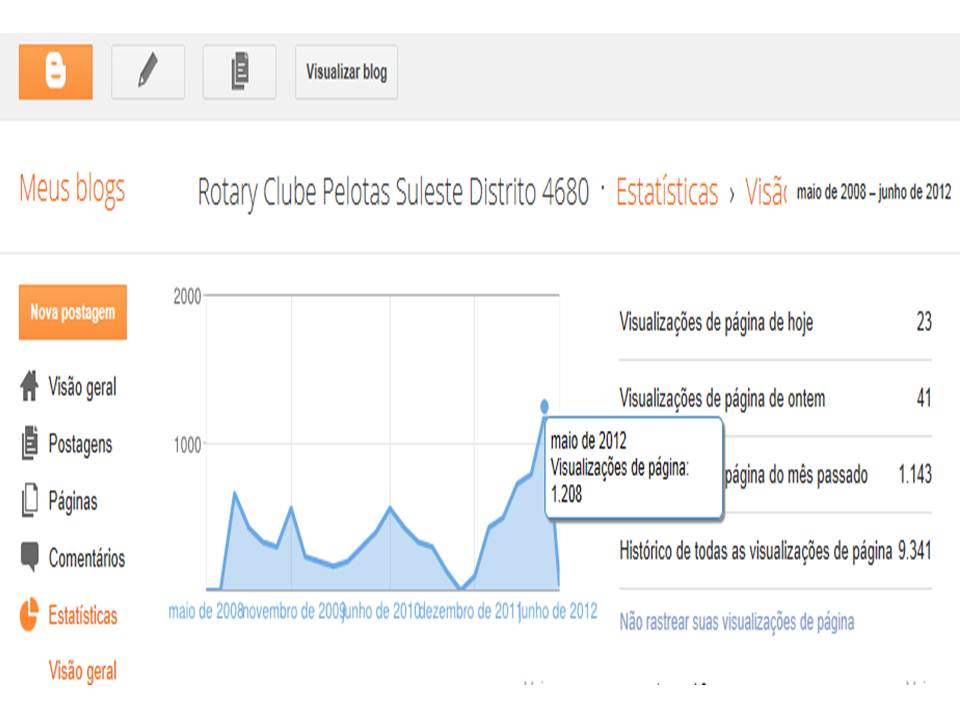Image resolution: width=960 pixels, height=720 pixels.
Task: Click the highlighted chart point for maio de 2012
Action: [544, 406]
